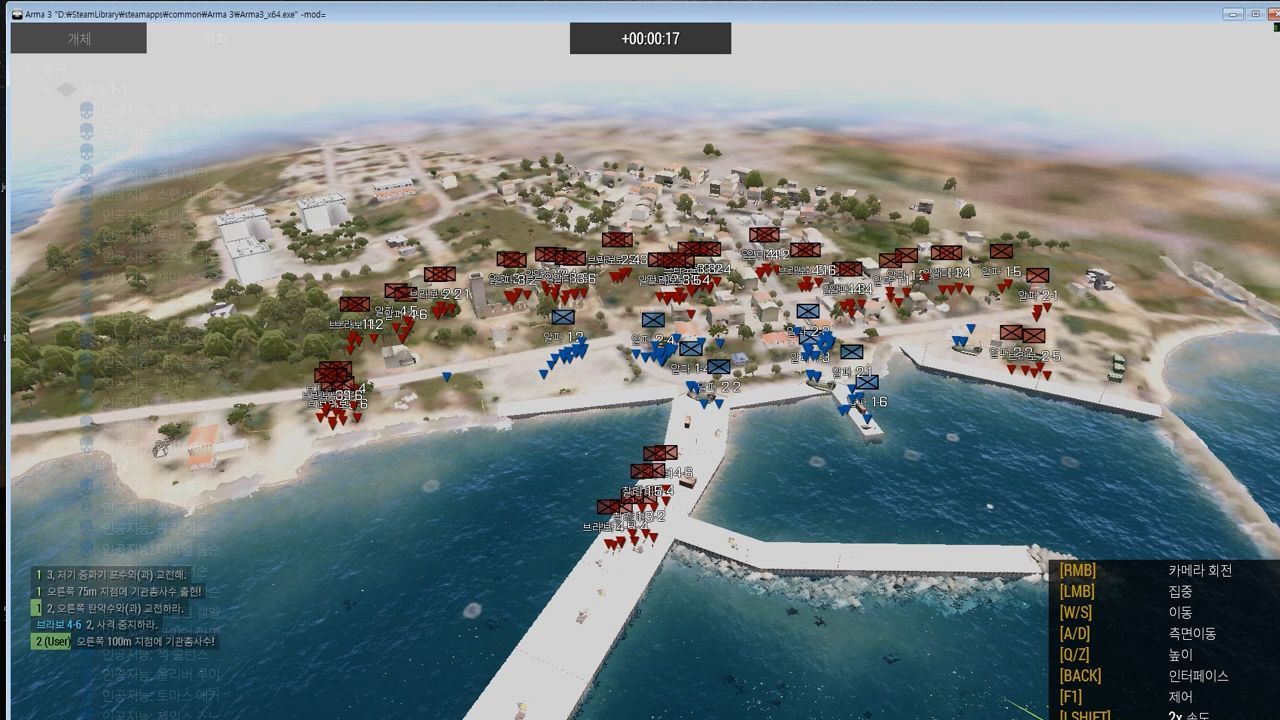Viewport: 1280px width, 720px height.
Task: Collapse the top-level tree arrow in the entity list
Action: coord(29,70)
